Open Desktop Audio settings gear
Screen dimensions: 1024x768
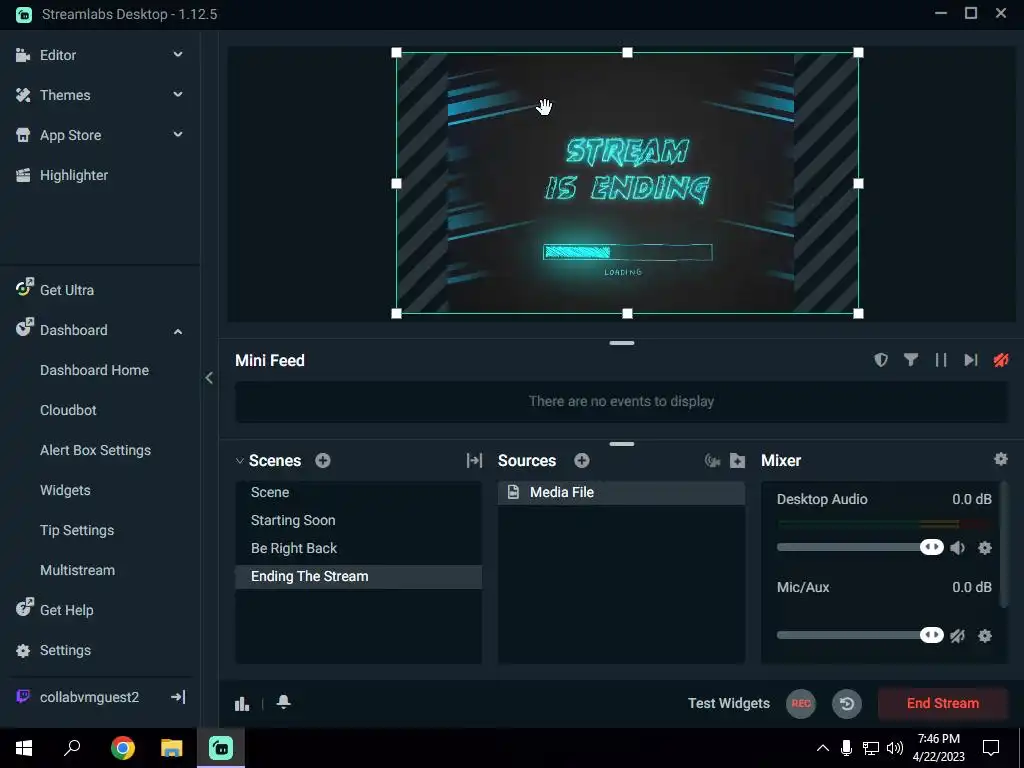[x=985, y=547]
